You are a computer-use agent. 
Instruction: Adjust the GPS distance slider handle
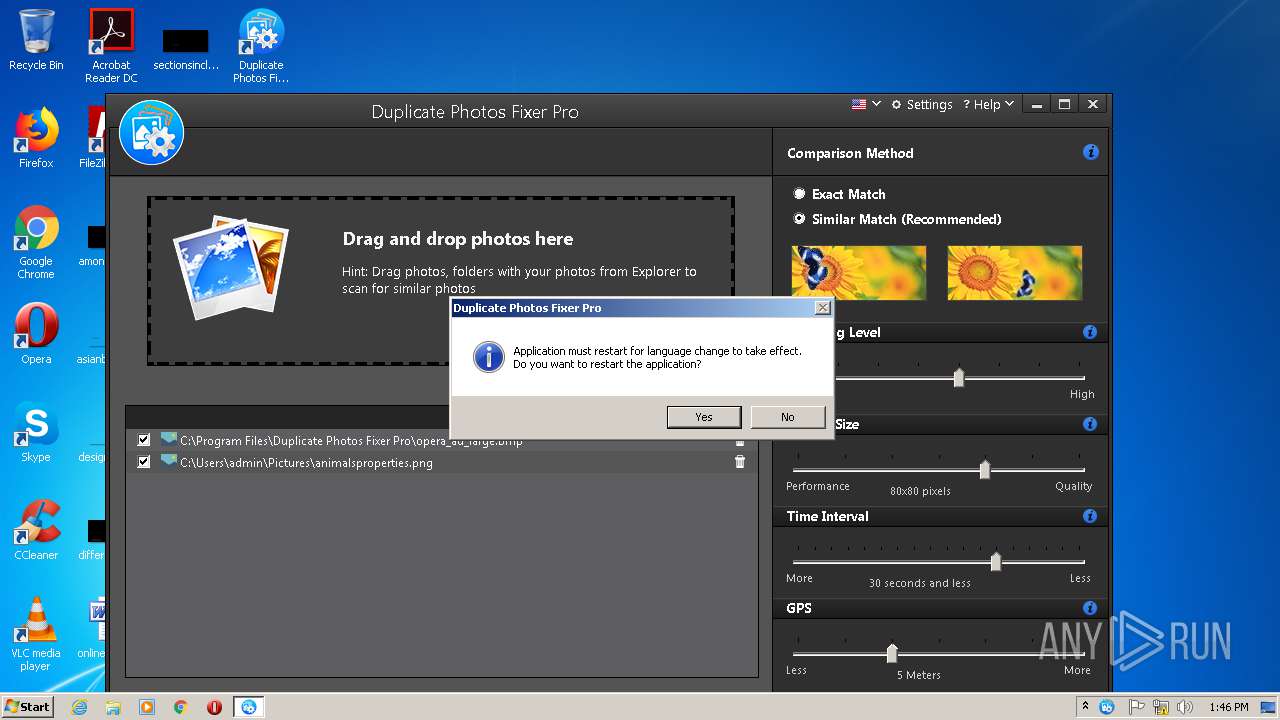point(892,653)
